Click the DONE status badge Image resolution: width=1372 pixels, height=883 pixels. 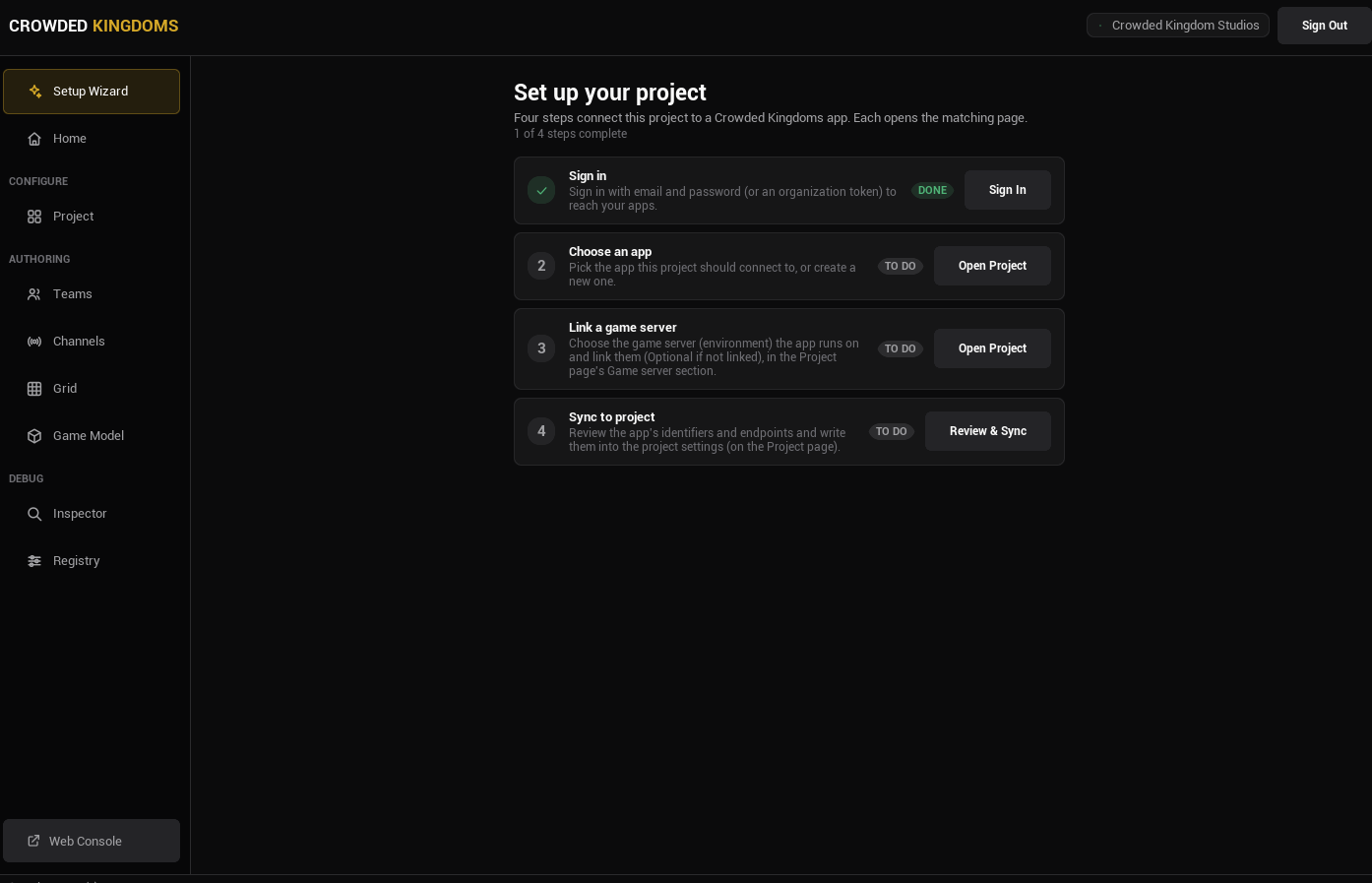[932, 190]
